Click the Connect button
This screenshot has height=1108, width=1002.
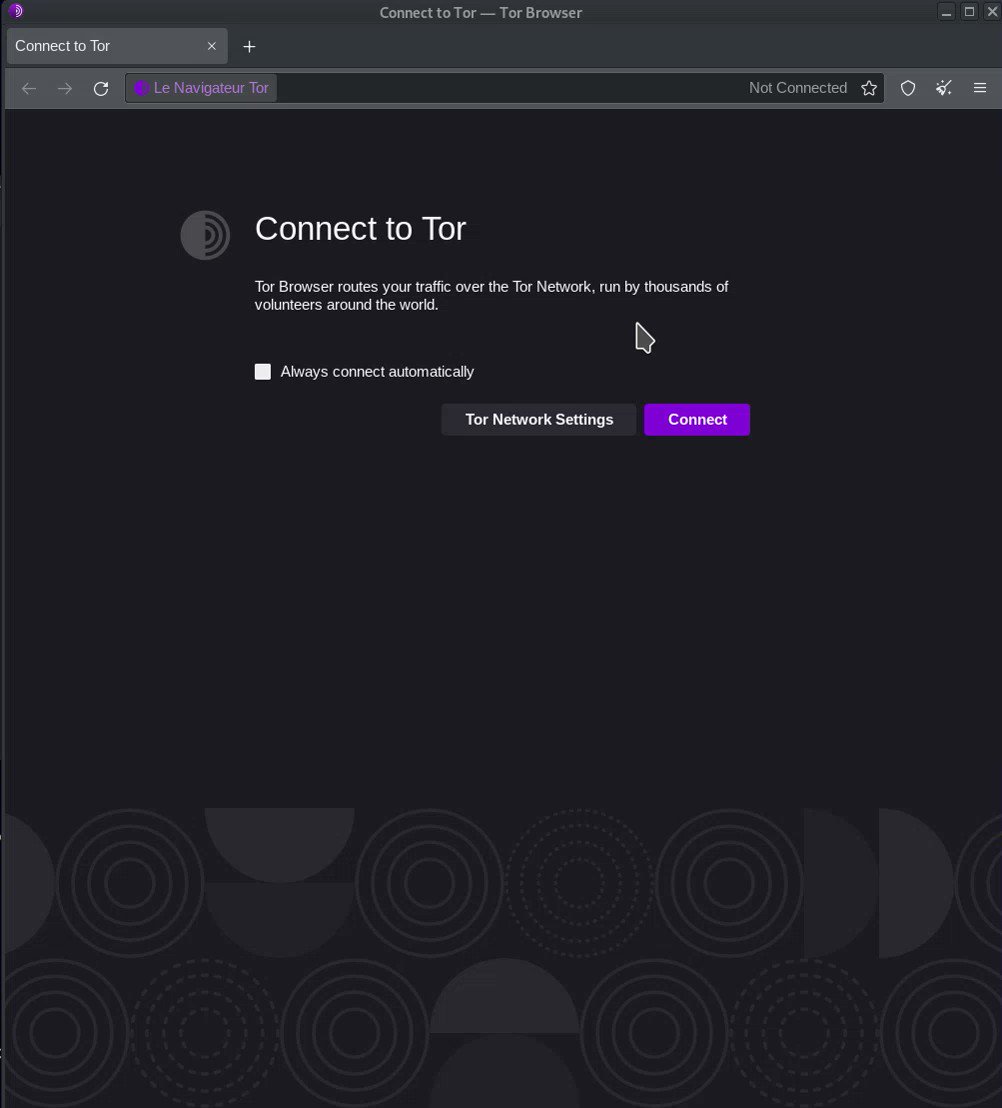[x=697, y=420]
